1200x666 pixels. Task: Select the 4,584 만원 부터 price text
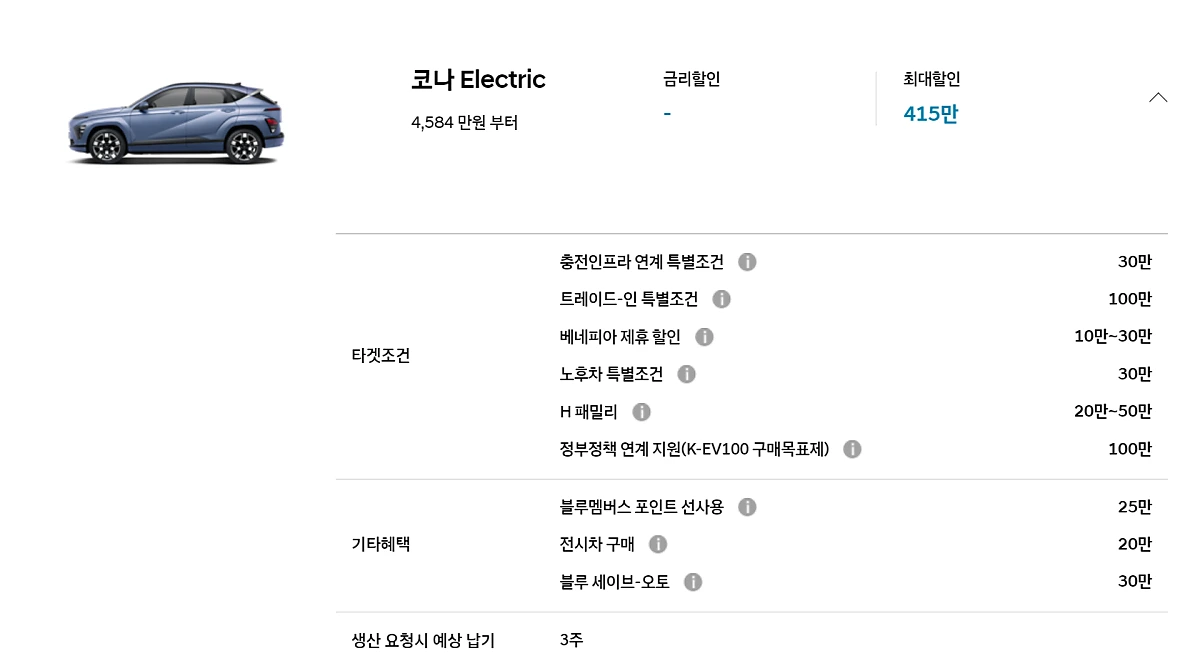(x=464, y=123)
